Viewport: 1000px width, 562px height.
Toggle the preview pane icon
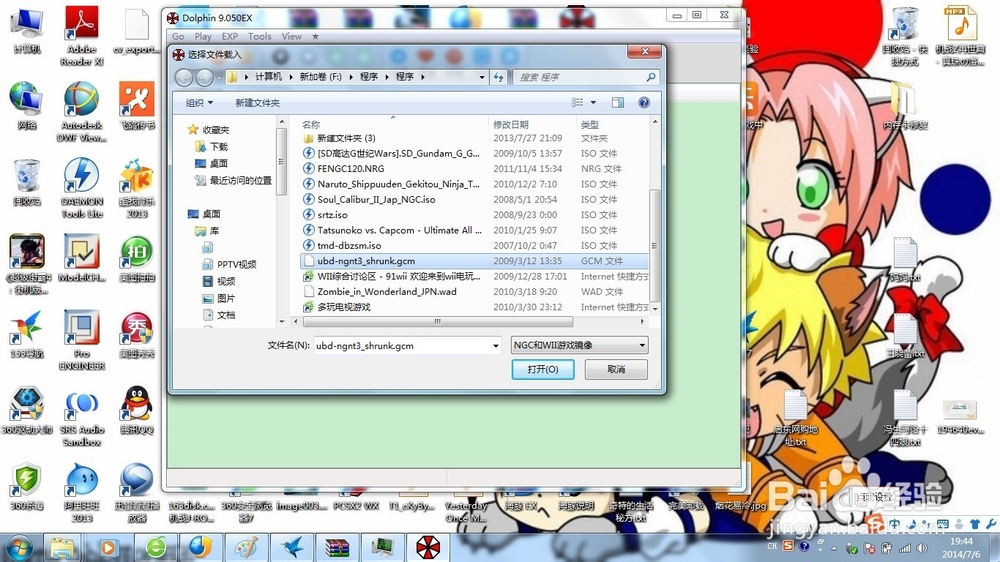coord(617,103)
